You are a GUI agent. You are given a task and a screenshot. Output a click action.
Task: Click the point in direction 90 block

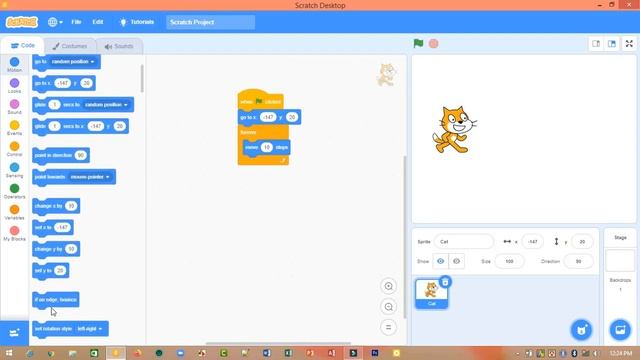pos(61,156)
